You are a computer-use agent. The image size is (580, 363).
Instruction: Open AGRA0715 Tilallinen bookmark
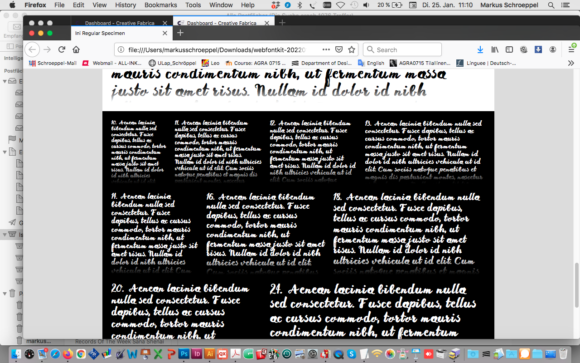[420, 63]
